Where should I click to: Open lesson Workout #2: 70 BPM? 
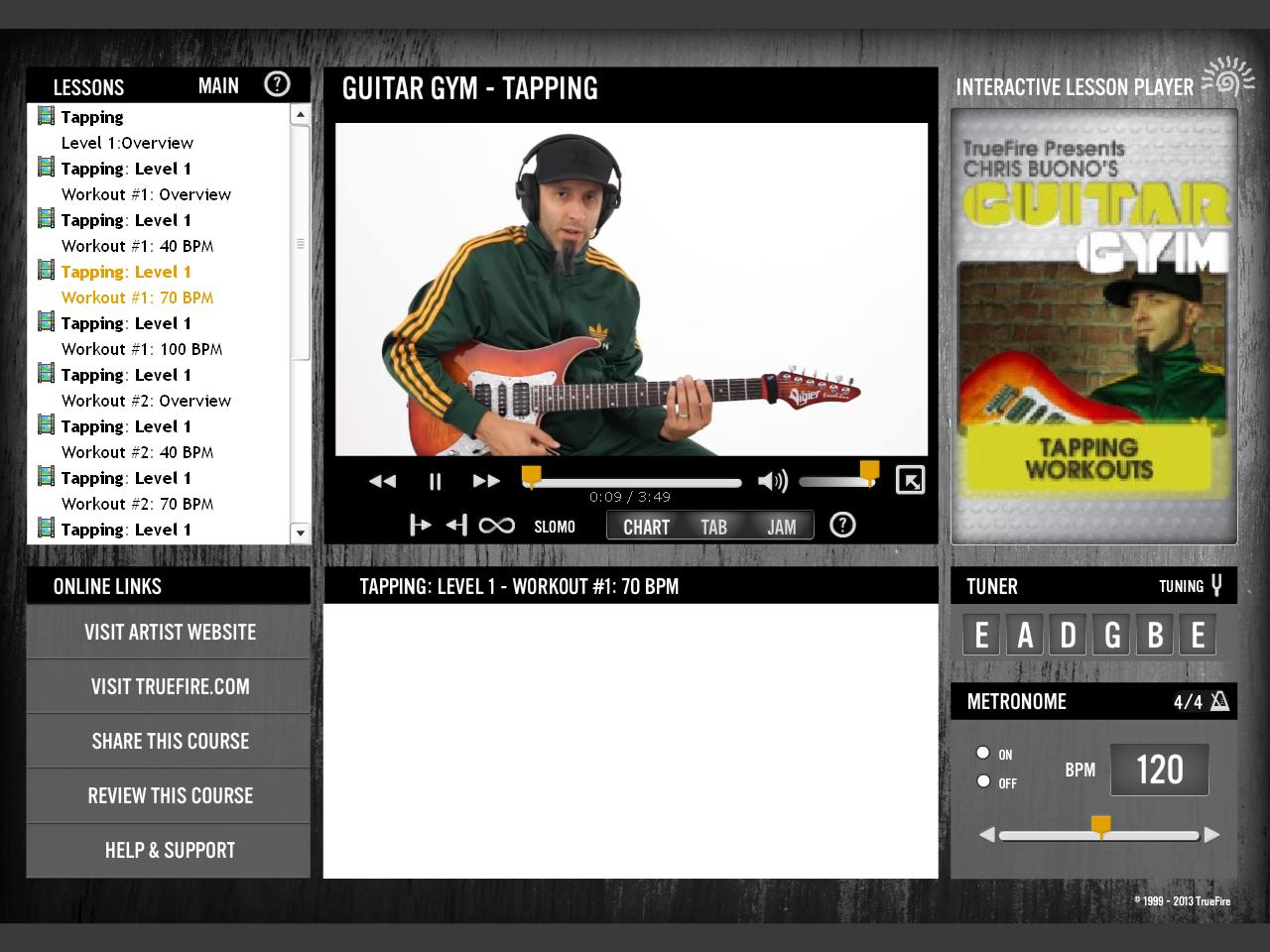pyautogui.click(x=137, y=504)
